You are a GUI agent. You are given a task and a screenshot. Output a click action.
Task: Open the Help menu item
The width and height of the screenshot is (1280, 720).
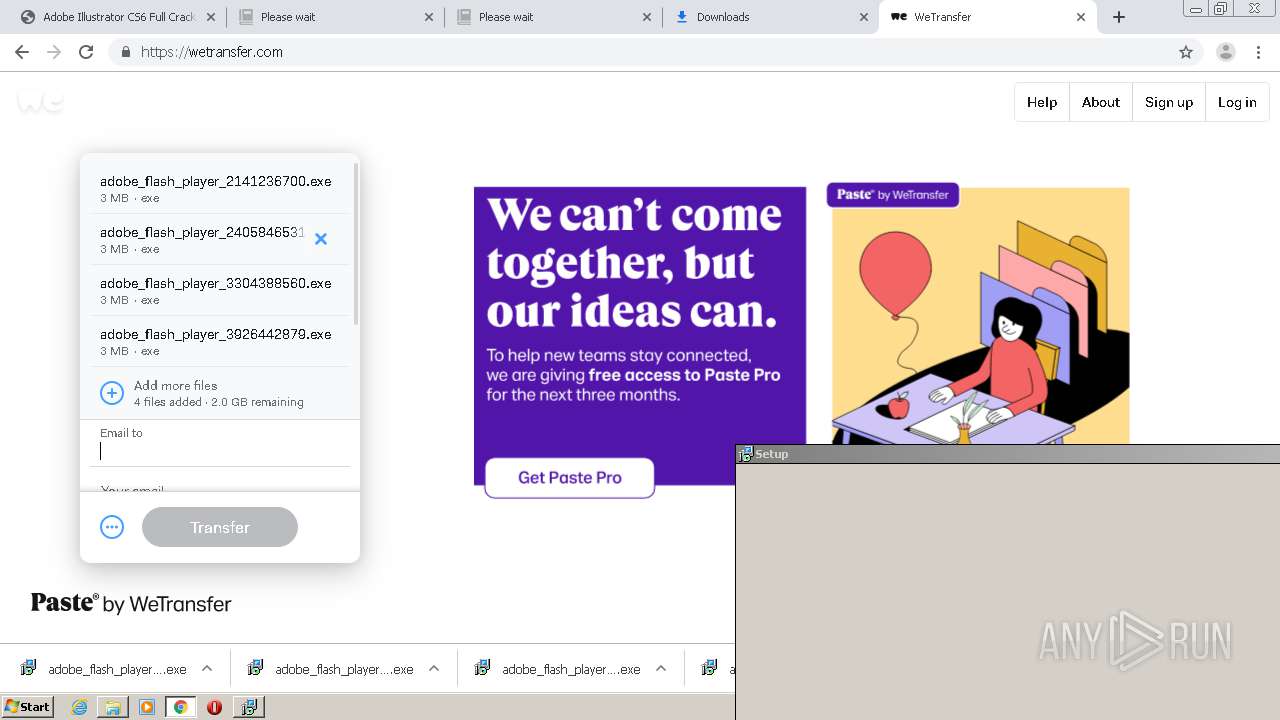tap(1042, 102)
